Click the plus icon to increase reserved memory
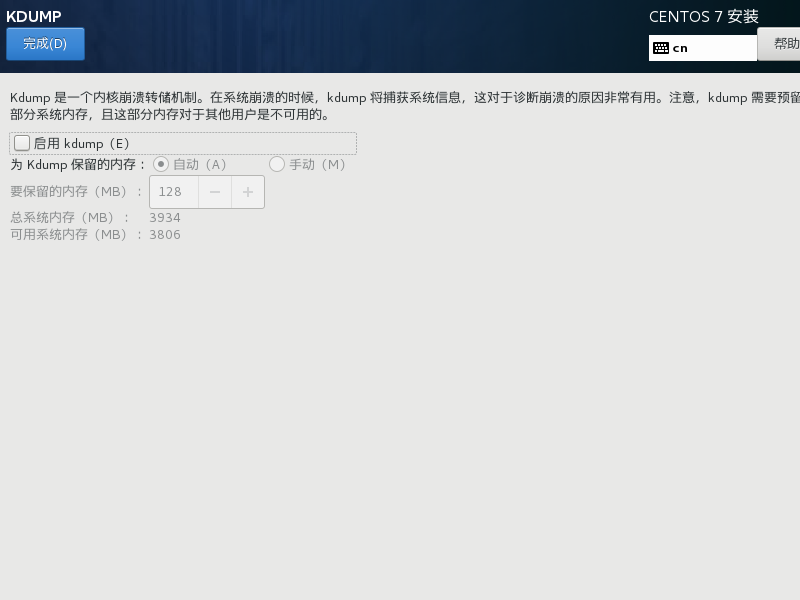800x600 pixels. pos(248,192)
